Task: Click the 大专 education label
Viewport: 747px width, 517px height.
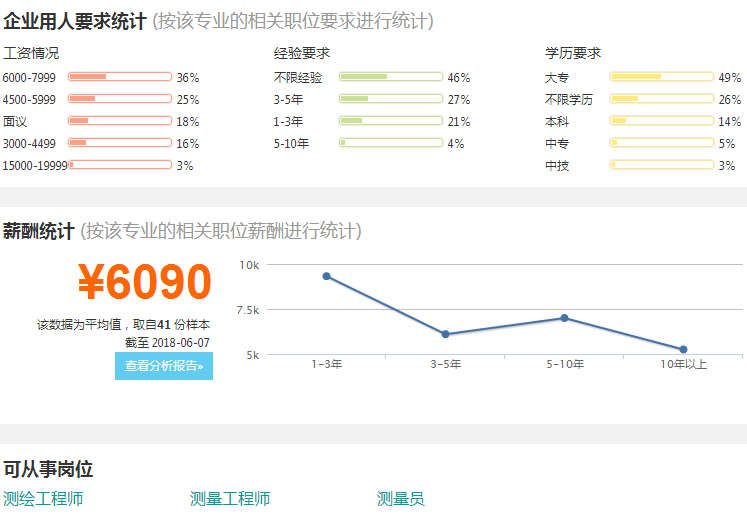Action: [x=557, y=78]
